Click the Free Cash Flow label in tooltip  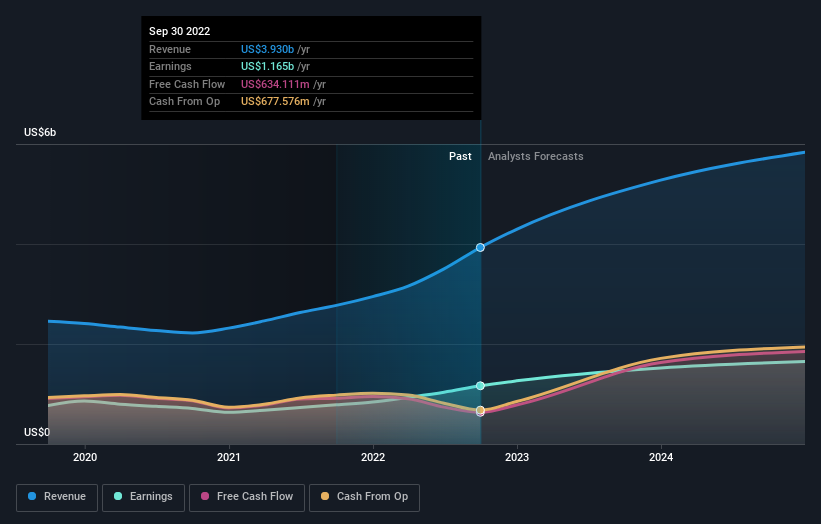click(187, 84)
